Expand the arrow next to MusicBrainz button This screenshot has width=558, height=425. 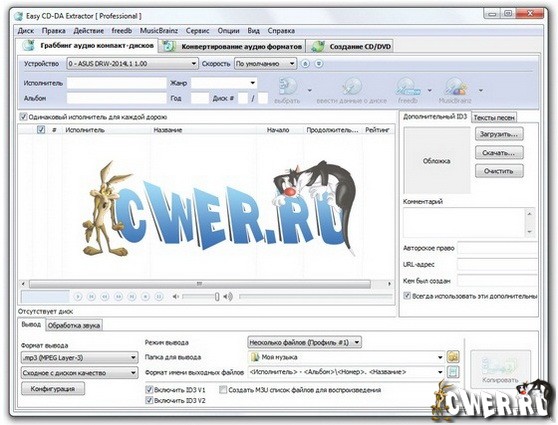point(481,90)
